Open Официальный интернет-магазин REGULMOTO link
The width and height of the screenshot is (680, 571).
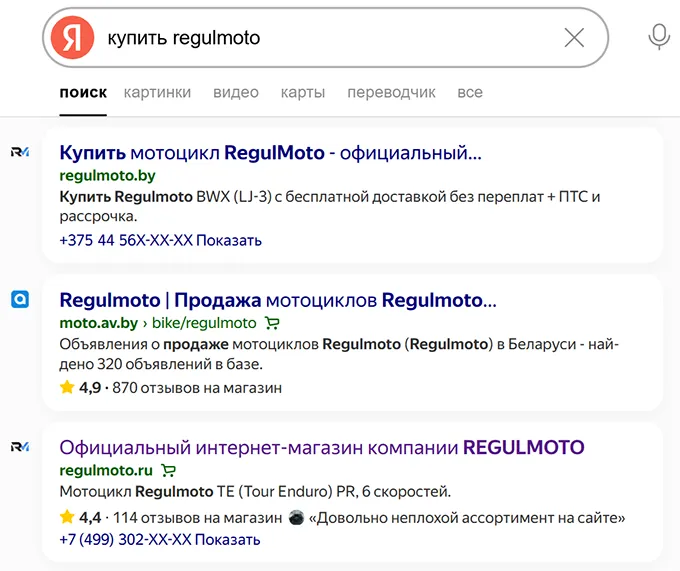321,447
